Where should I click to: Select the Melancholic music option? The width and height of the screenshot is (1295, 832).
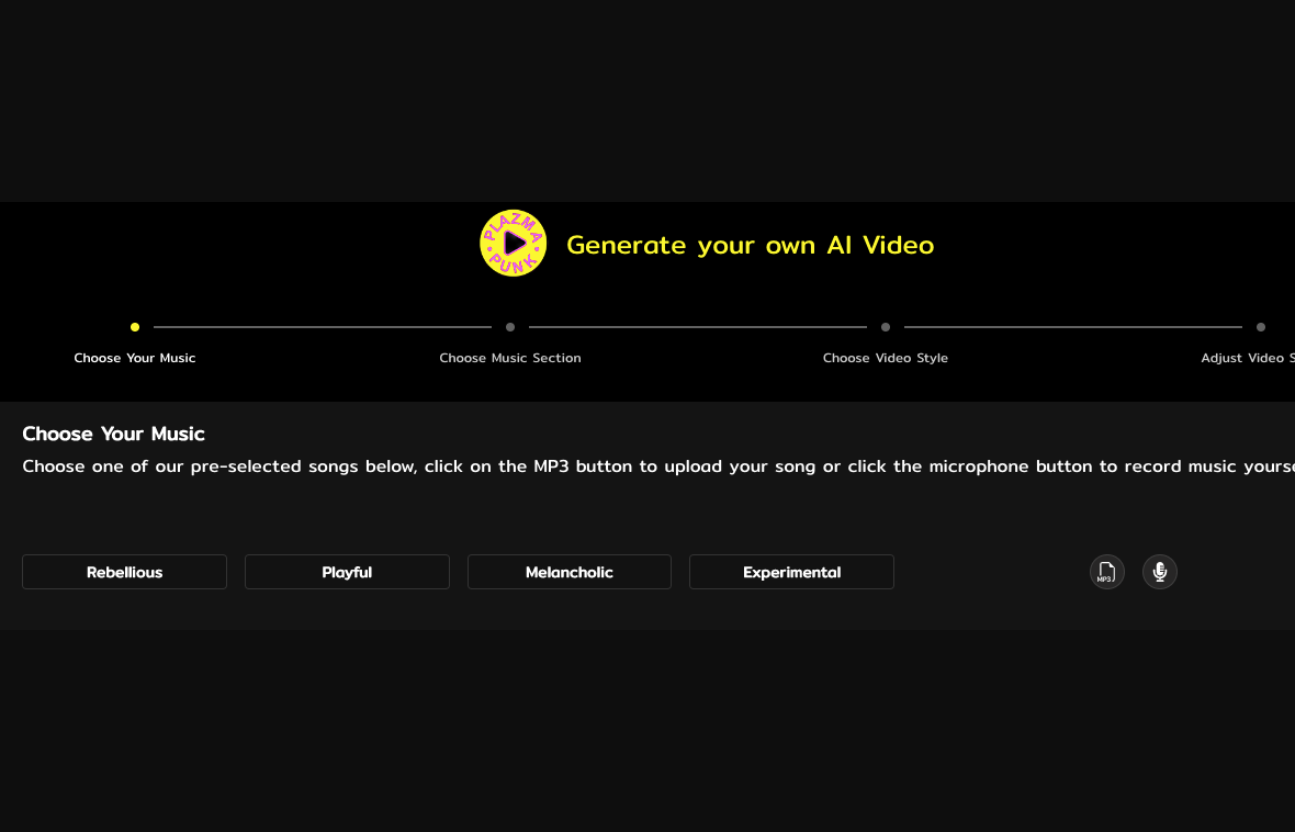569,572
